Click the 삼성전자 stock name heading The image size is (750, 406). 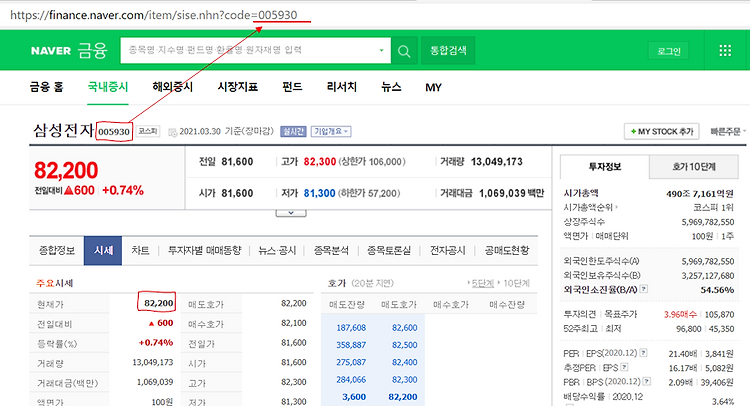coord(64,131)
